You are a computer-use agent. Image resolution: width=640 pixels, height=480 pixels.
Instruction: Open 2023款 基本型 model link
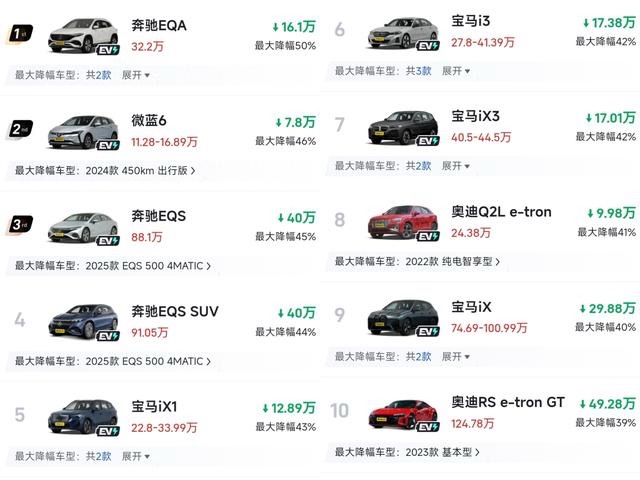click(x=442, y=452)
